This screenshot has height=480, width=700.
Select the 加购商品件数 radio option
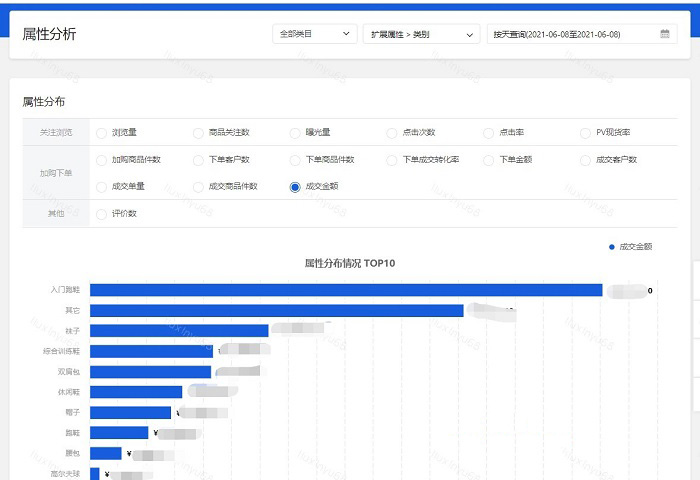click(x=101, y=160)
